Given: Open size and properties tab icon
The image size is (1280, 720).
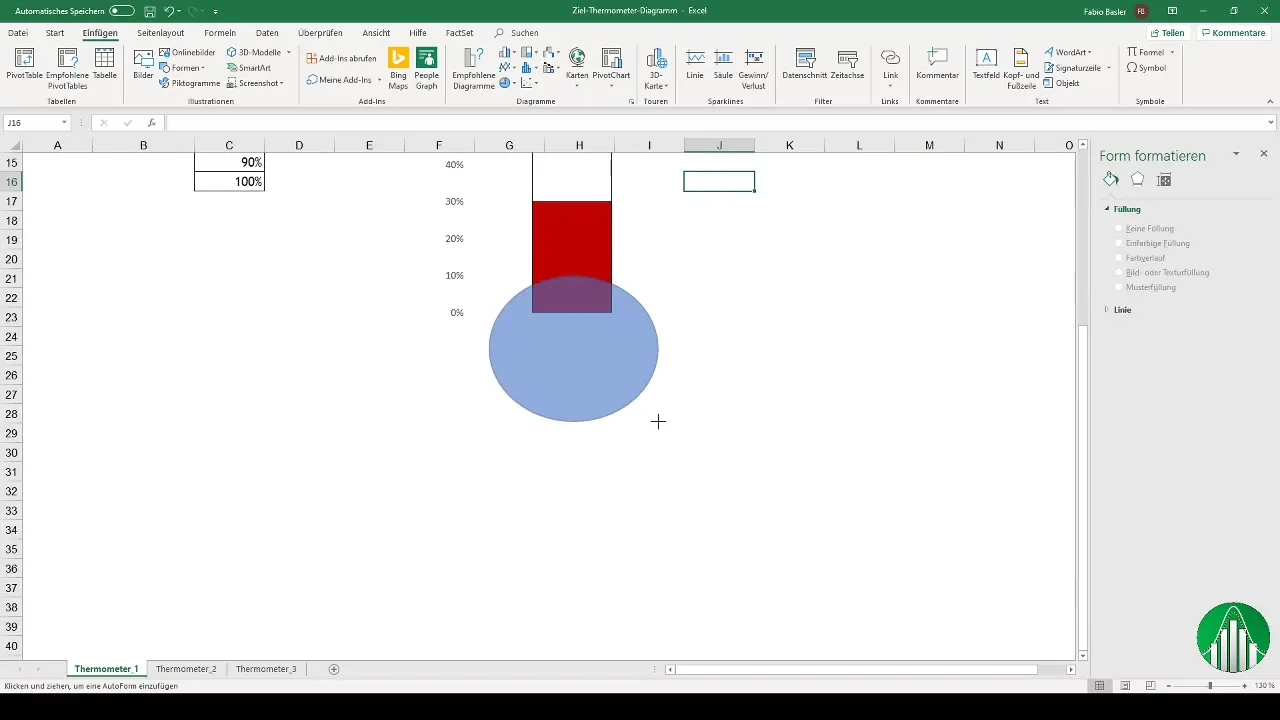Looking at the screenshot, I should [1164, 179].
